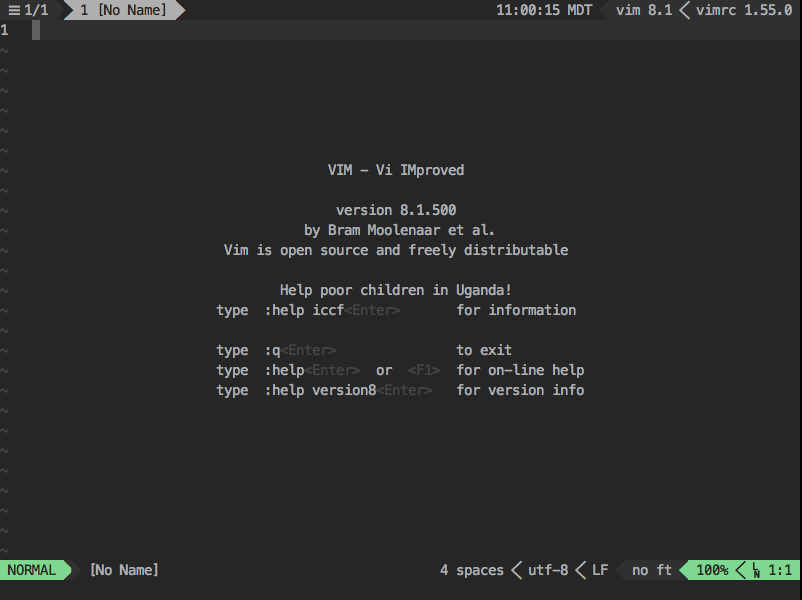
Task: Click line number 1 in gutter
Action: [5, 30]
